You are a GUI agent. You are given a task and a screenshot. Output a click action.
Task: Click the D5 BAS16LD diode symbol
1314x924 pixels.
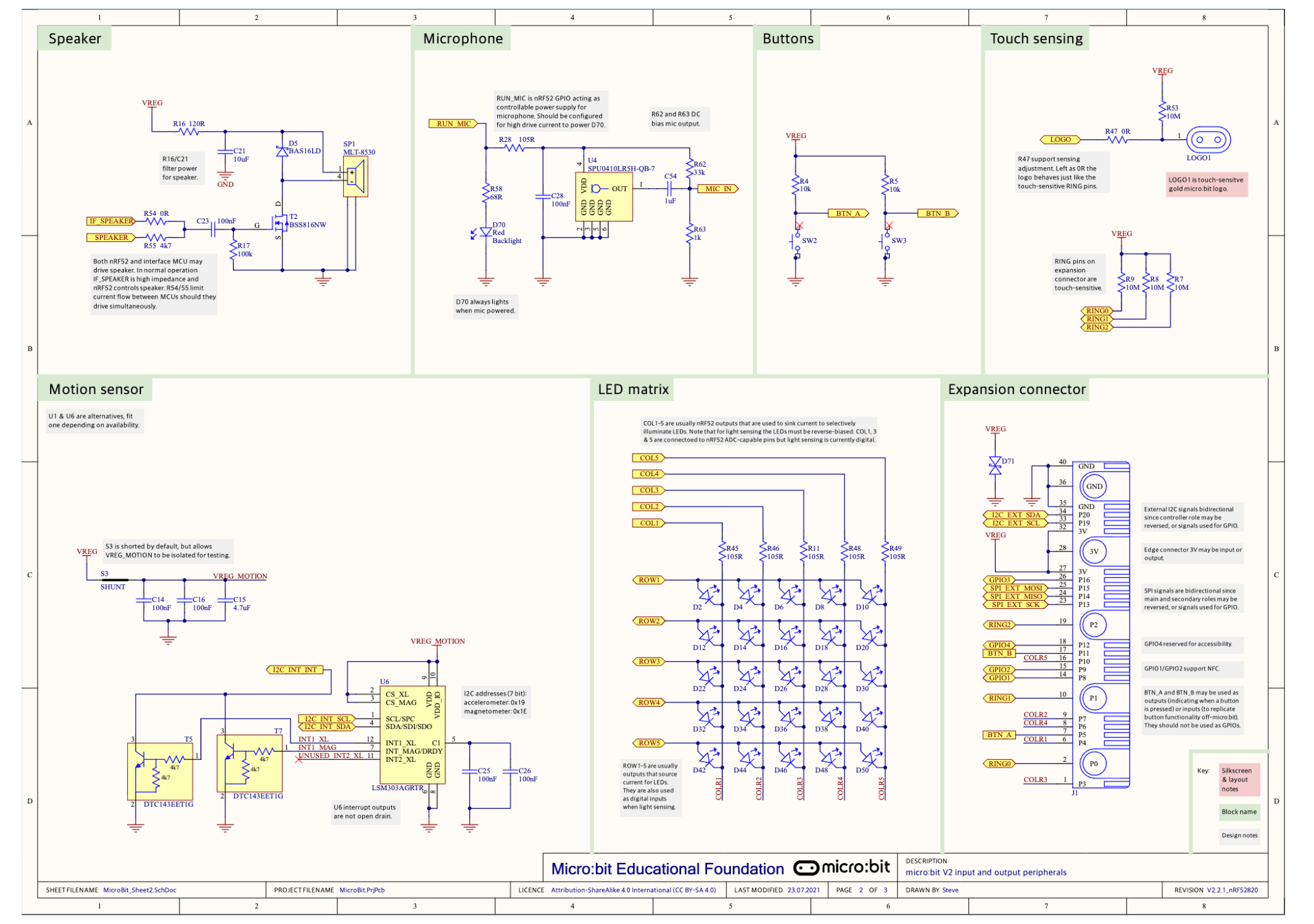pyautogui.click(x=282, y=151)
